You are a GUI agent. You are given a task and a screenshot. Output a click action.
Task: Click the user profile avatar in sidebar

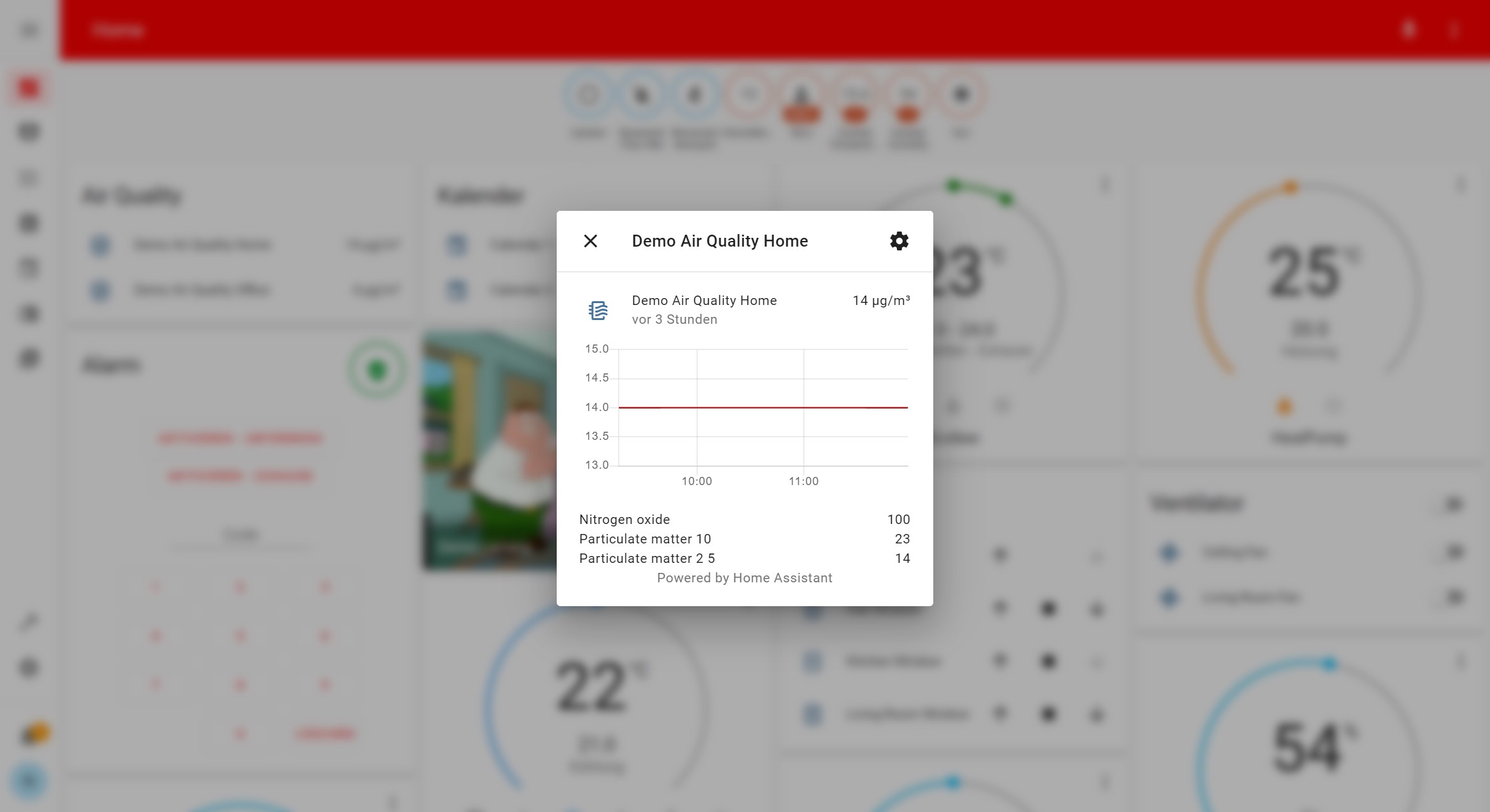pos(29,781)
